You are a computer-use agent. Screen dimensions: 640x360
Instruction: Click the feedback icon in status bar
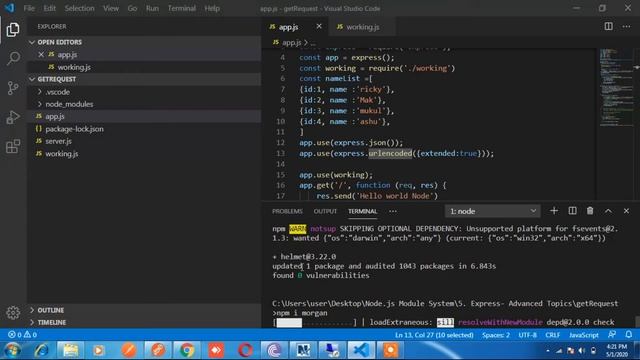click(612, 334)
